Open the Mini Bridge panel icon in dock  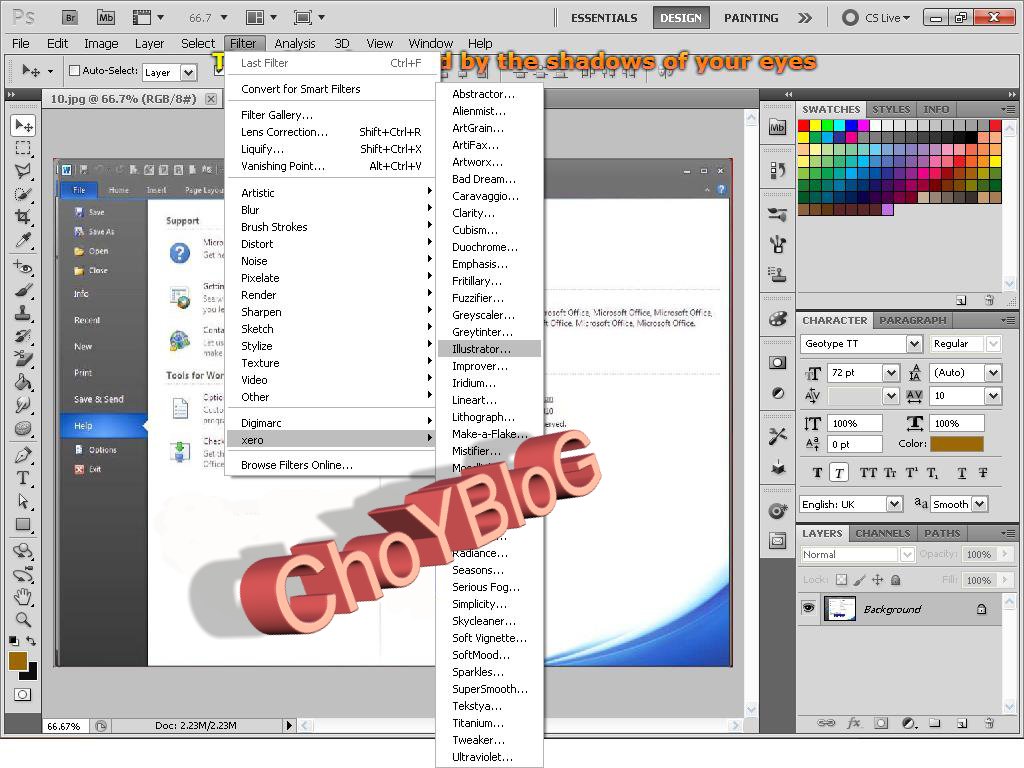[777, 127]
